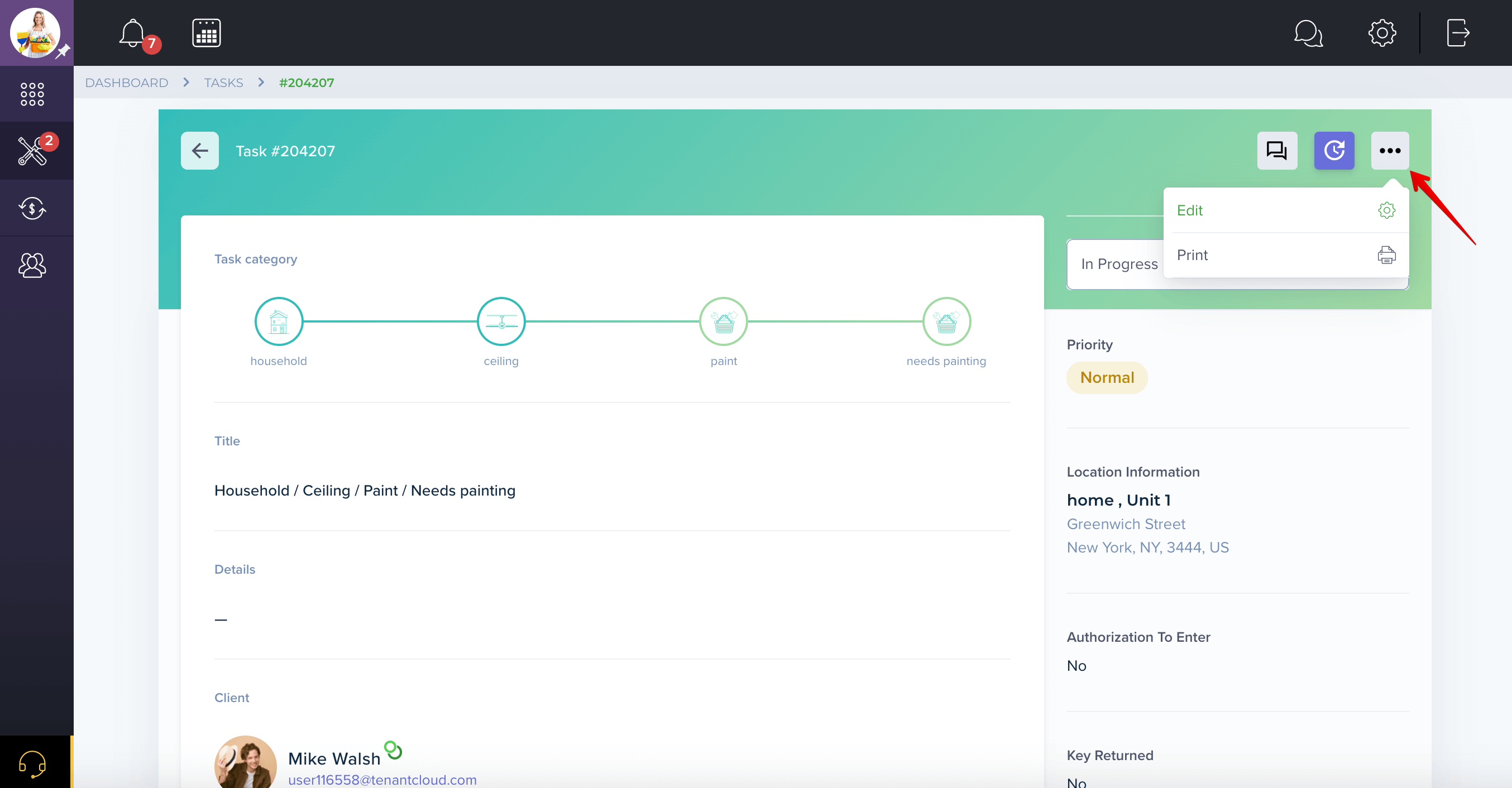The height and width of the screenshot is (788, 1512).
Task: Click the 'Task #204207' header text
Action: point(285,151)
